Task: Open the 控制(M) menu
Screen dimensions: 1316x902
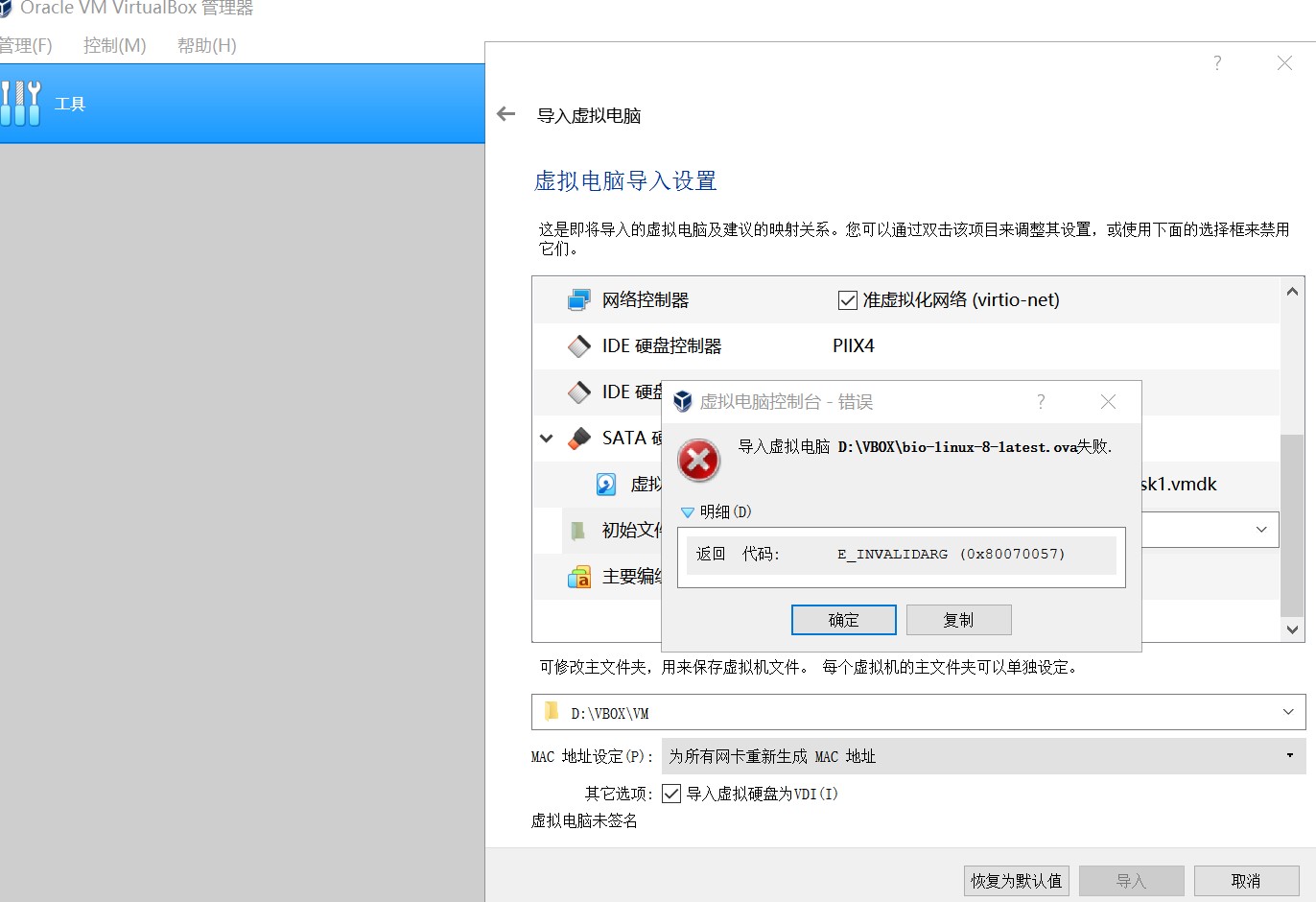Action: (114, 45)
